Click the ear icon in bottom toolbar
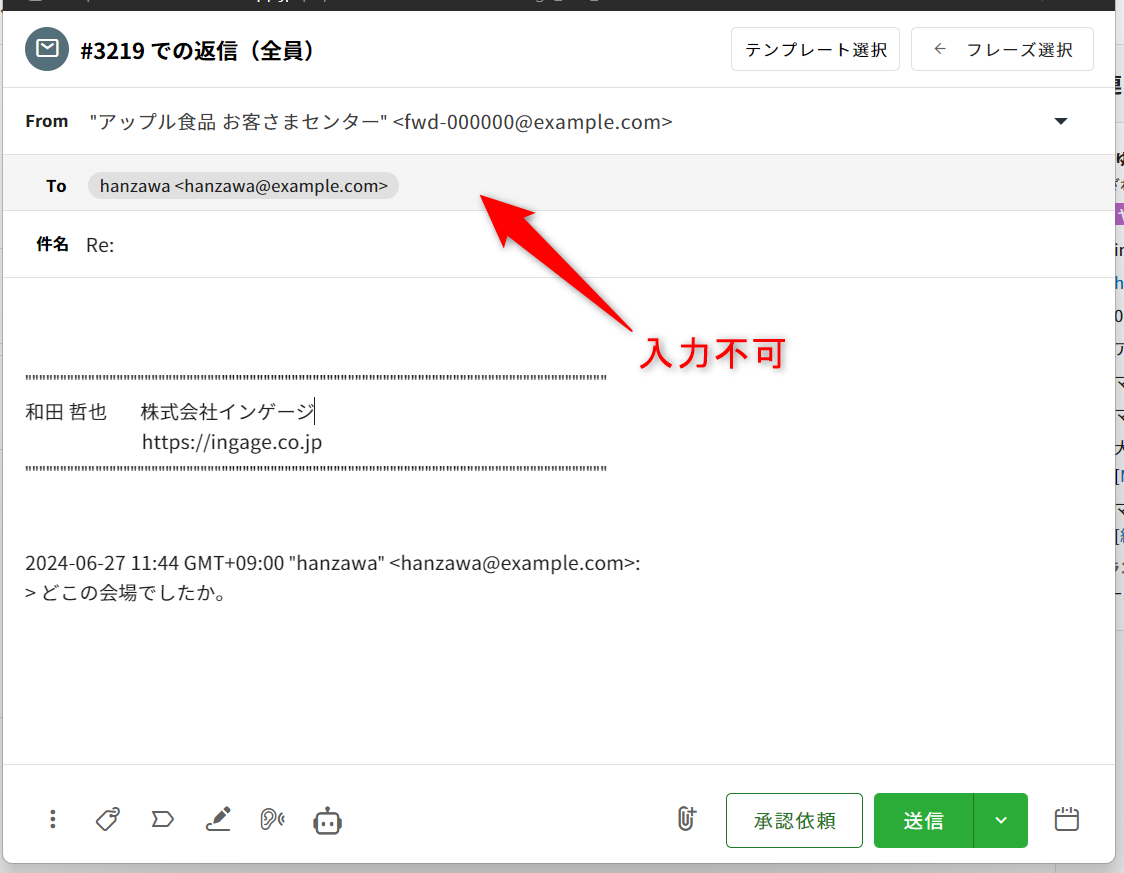Screen dimensions: 1124x873 (271, 820)
